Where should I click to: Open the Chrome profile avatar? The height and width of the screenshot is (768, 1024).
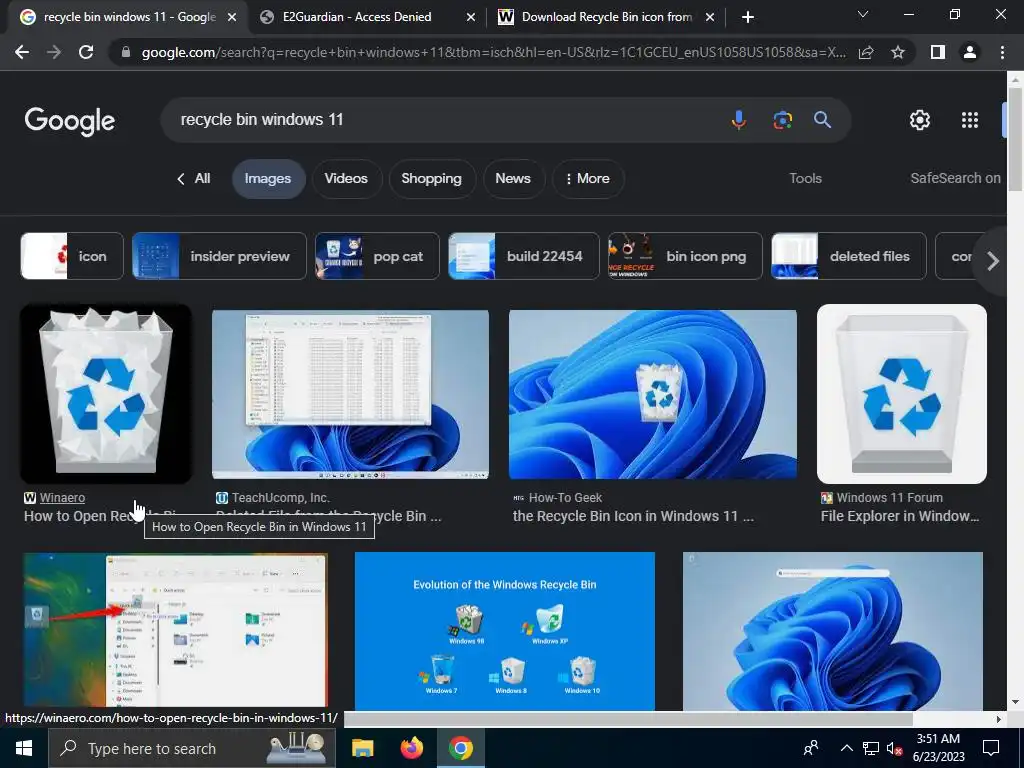[970, 52]
